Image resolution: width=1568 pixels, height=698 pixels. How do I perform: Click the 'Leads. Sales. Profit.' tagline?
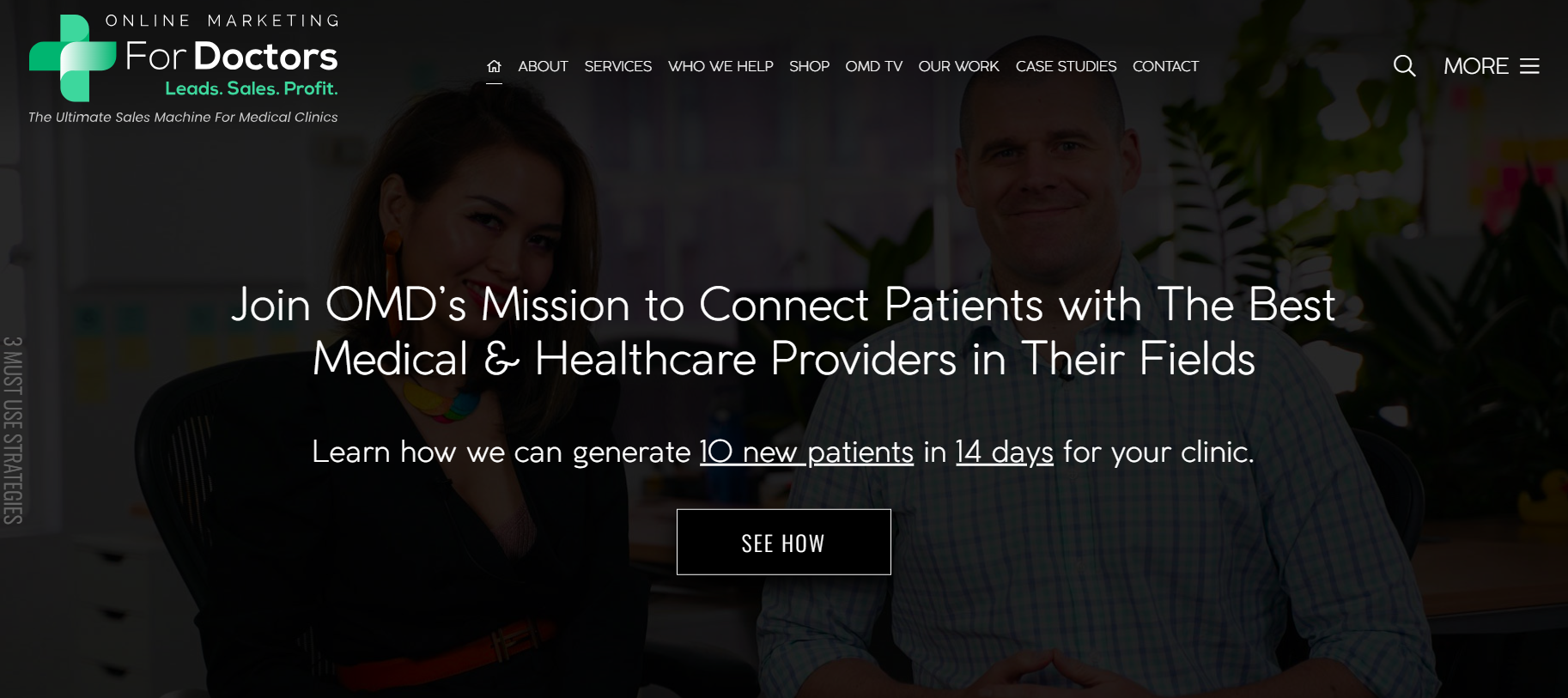(x=252, y=88)
